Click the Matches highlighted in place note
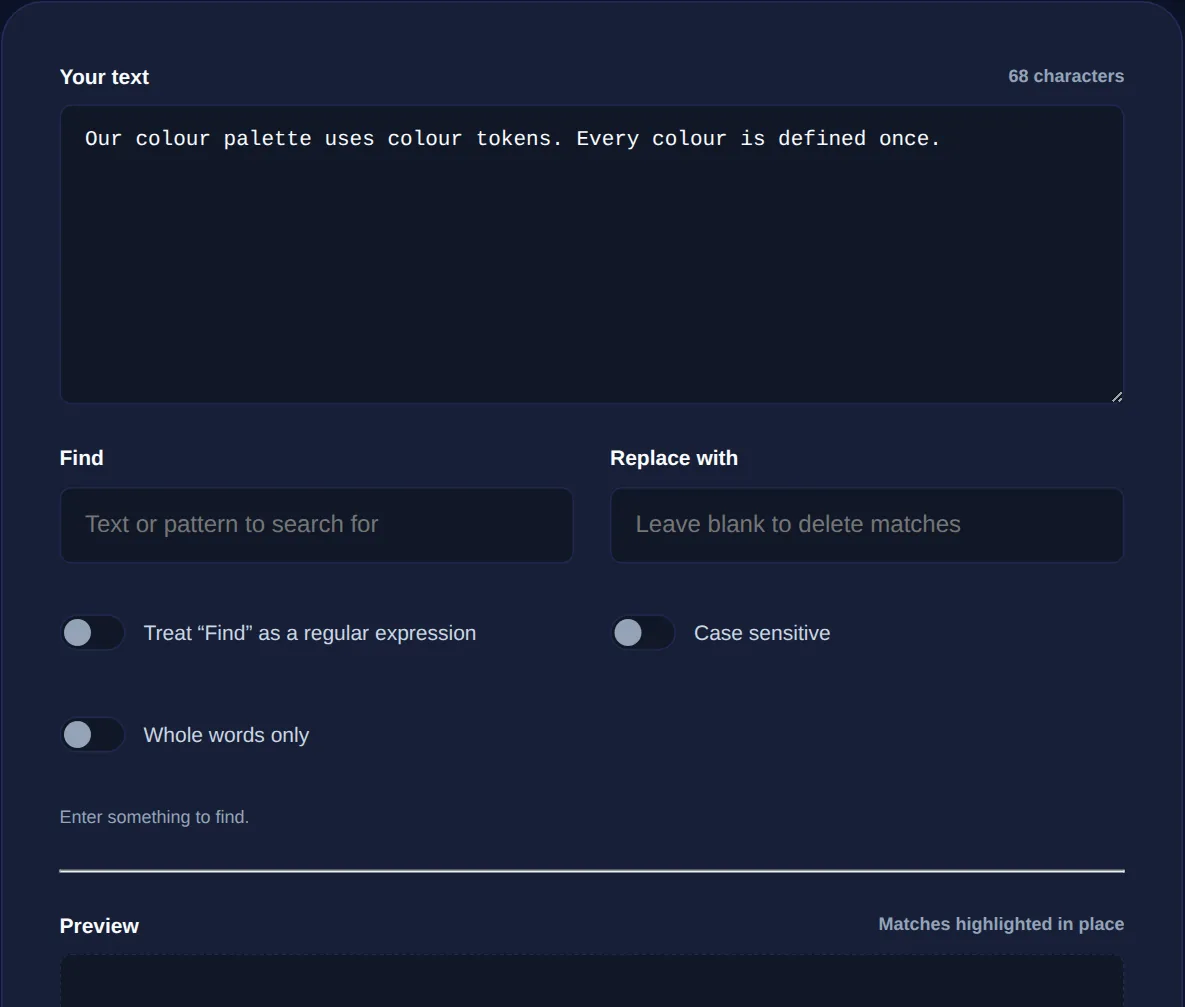 click(1001, 924)
